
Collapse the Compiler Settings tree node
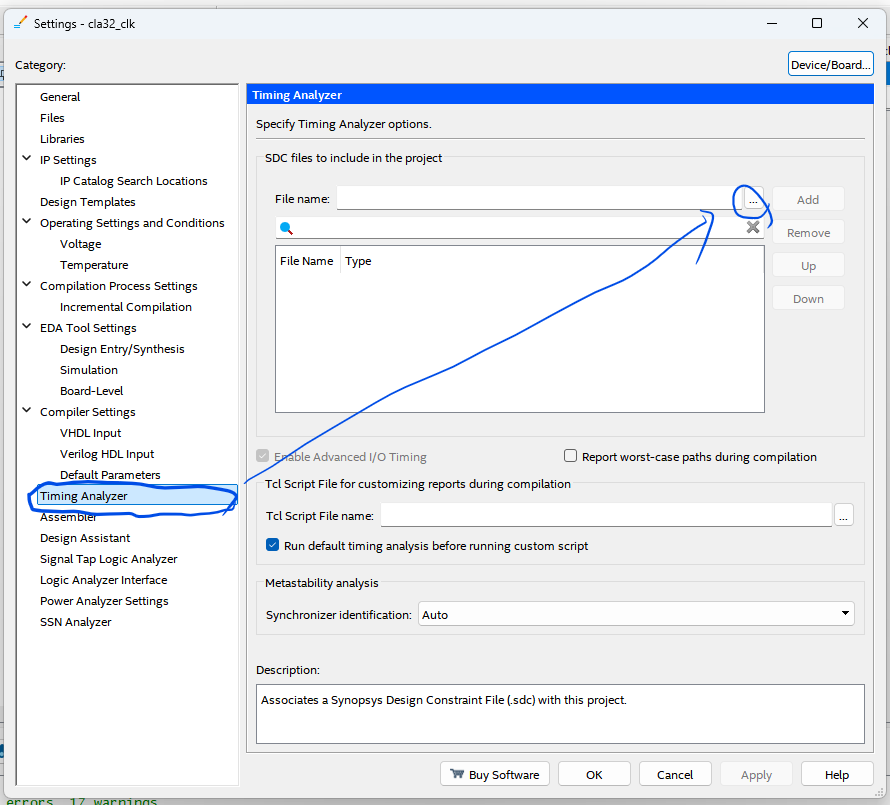27,411
